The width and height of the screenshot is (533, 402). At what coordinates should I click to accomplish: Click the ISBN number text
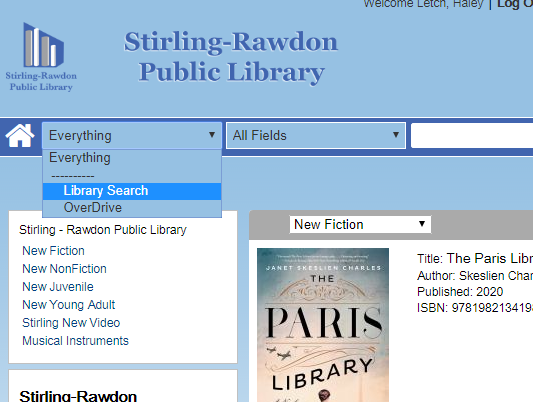[475, 308]
